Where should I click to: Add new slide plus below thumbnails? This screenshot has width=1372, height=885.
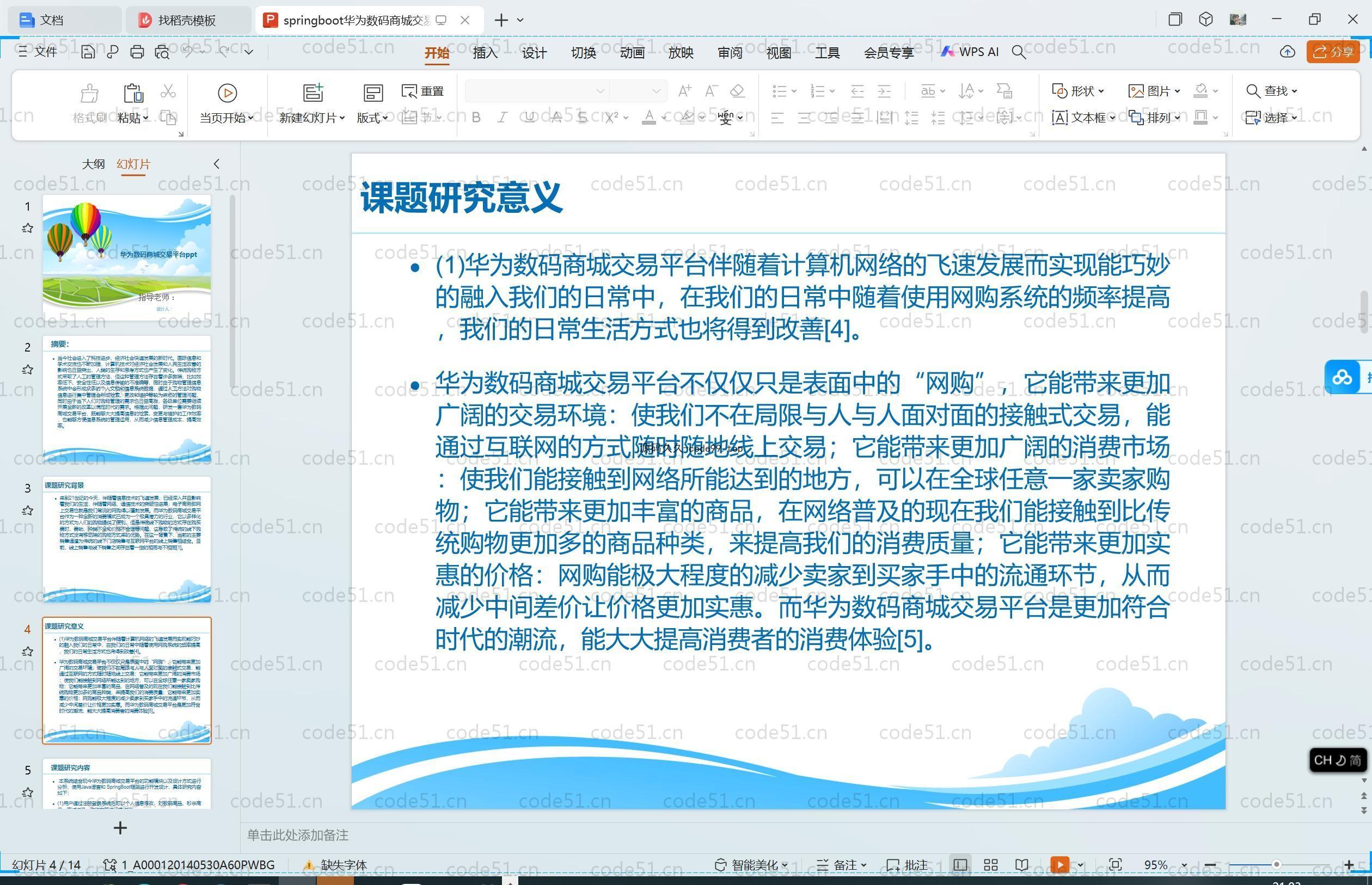pyautogui.click(x=120, y=828)
